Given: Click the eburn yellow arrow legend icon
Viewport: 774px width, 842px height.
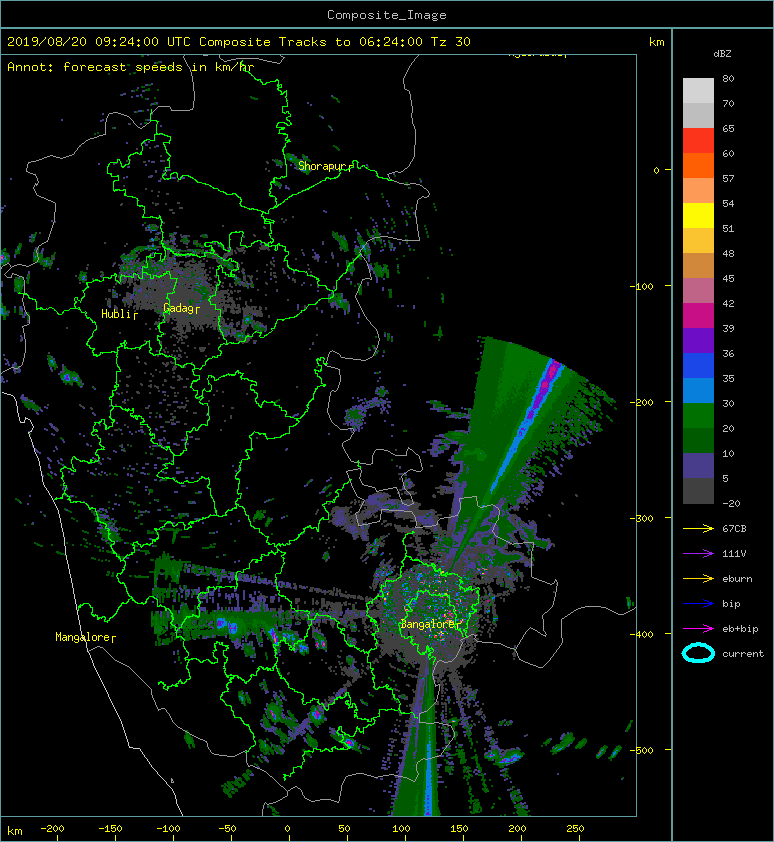Looking at the screenshot, I should [x=698, y=578].
